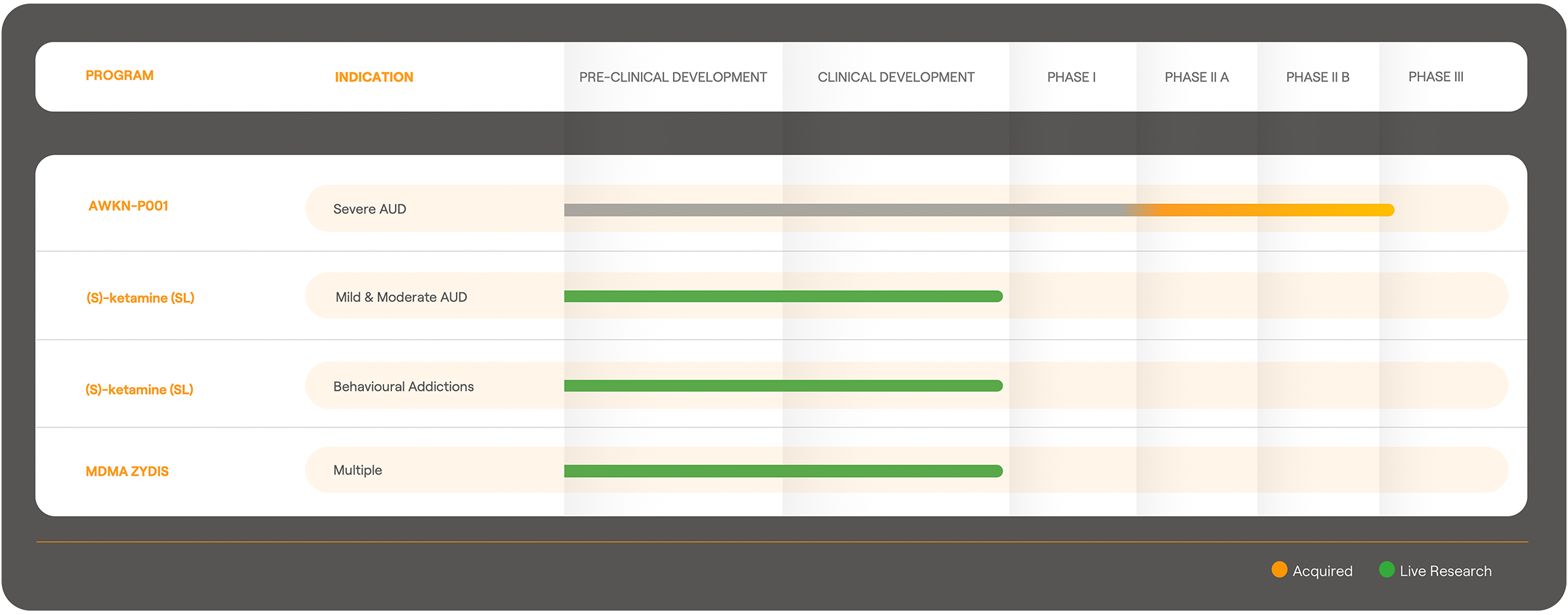Click (S)-ketamine (SL) in Mild & Moderate AUD row

click(x=140, y=298)
